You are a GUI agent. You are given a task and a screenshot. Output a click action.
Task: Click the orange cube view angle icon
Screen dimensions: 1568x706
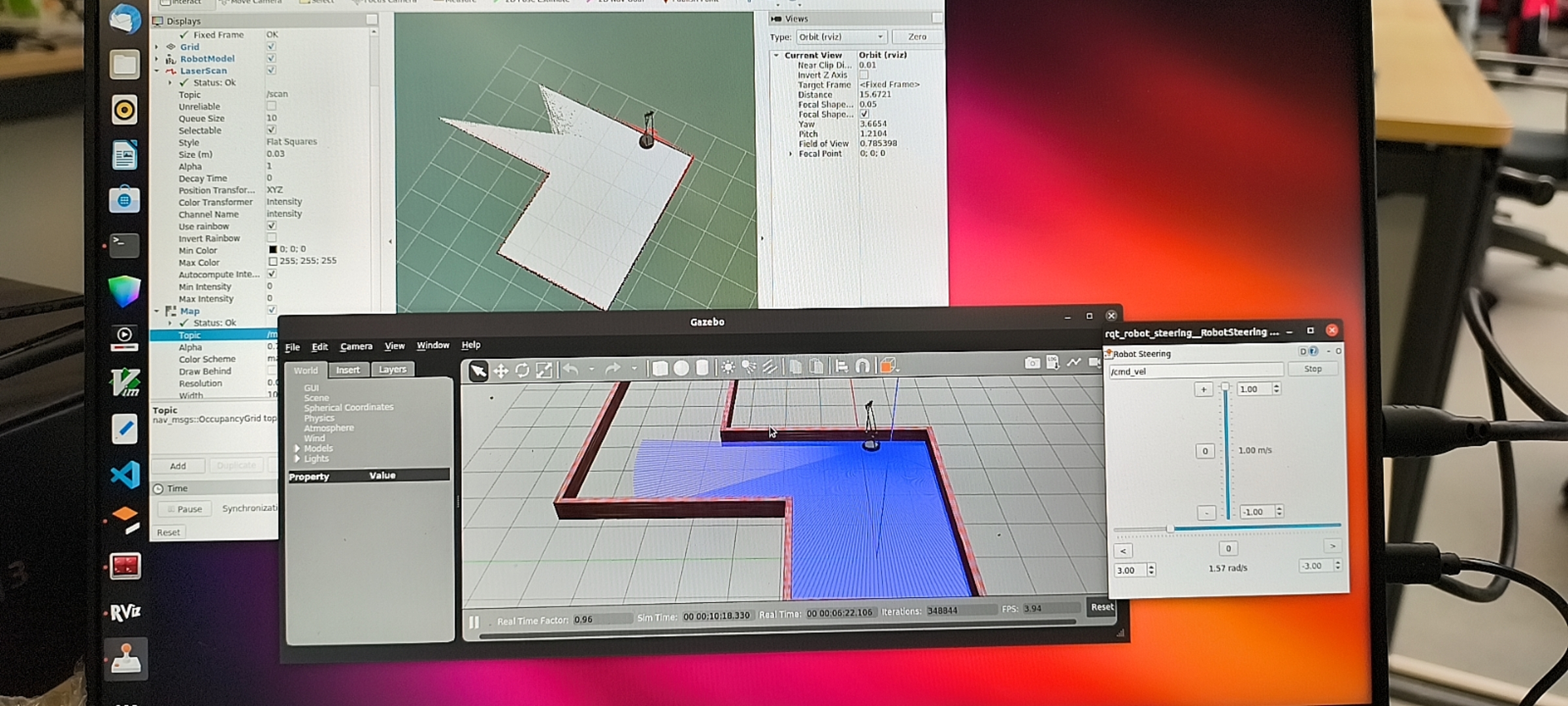click(887, 365)
